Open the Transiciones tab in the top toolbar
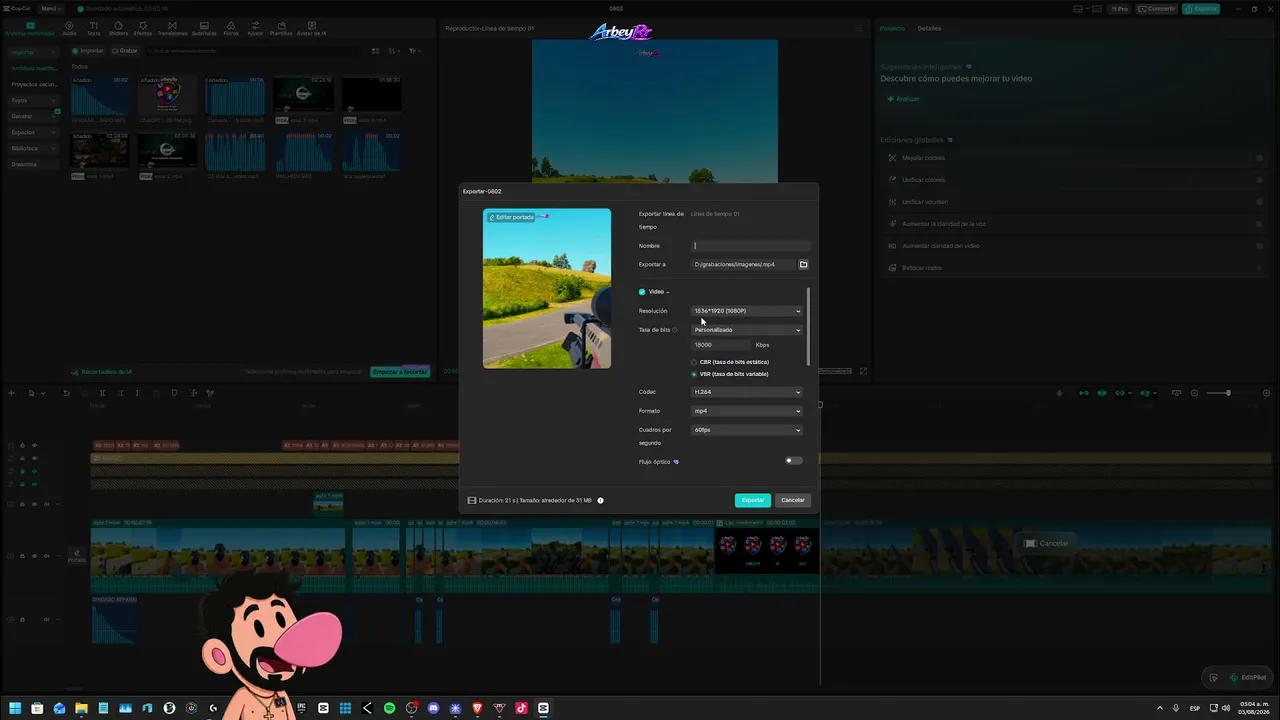 (172, 28)
